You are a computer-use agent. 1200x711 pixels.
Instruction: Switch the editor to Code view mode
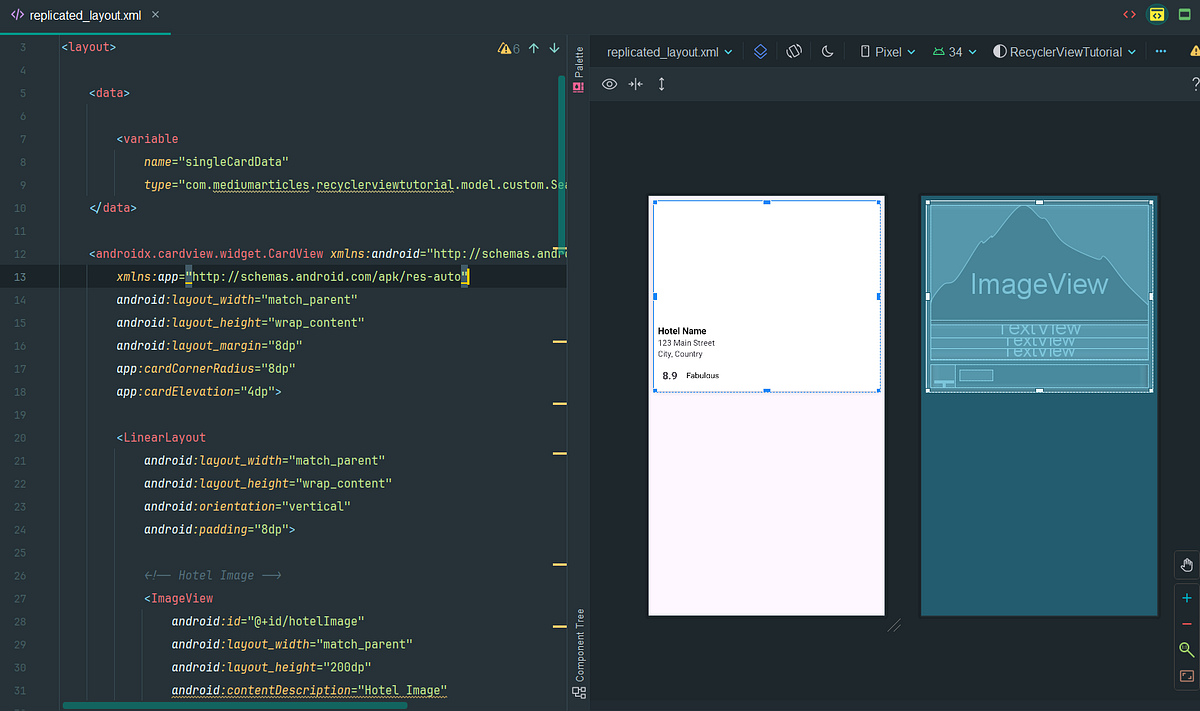[1128, 14]
